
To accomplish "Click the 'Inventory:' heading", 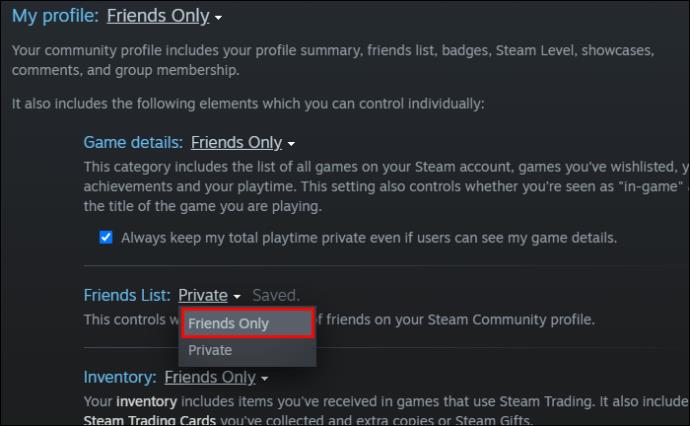I will [x=120, y=377].
